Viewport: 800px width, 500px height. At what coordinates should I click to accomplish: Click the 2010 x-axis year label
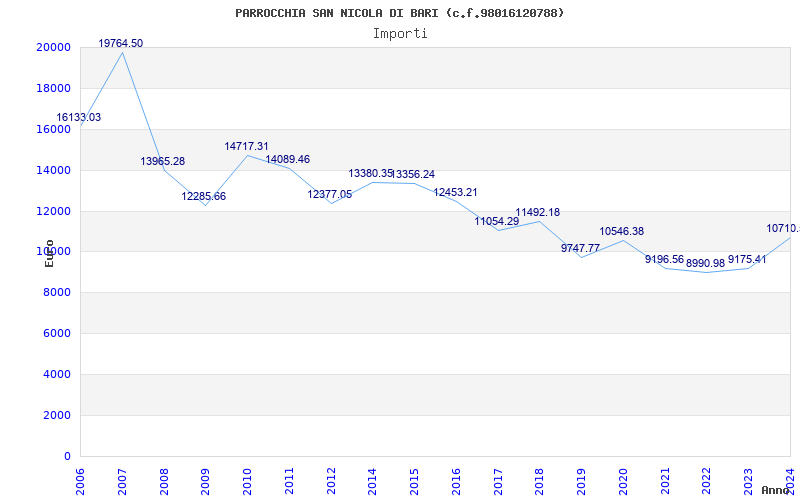247,481
